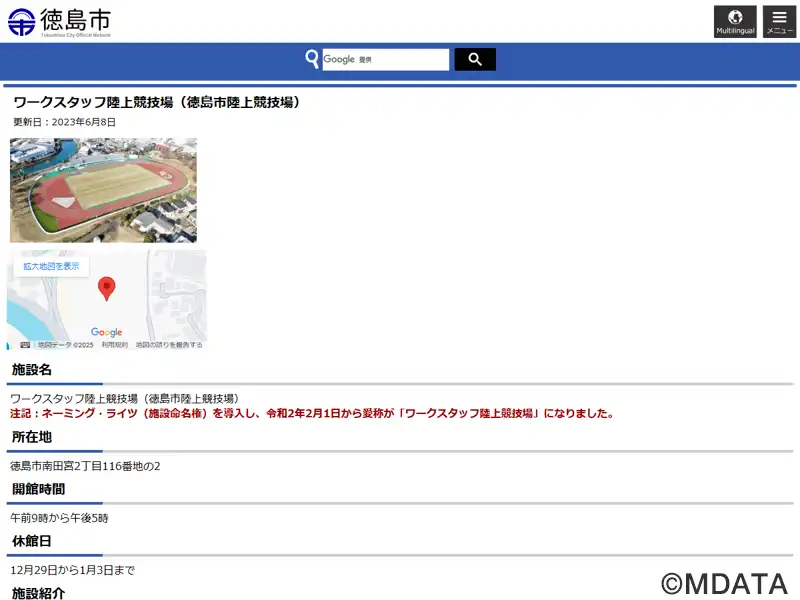
Task: Click the 開館時間 section heading
Action: 38,489
